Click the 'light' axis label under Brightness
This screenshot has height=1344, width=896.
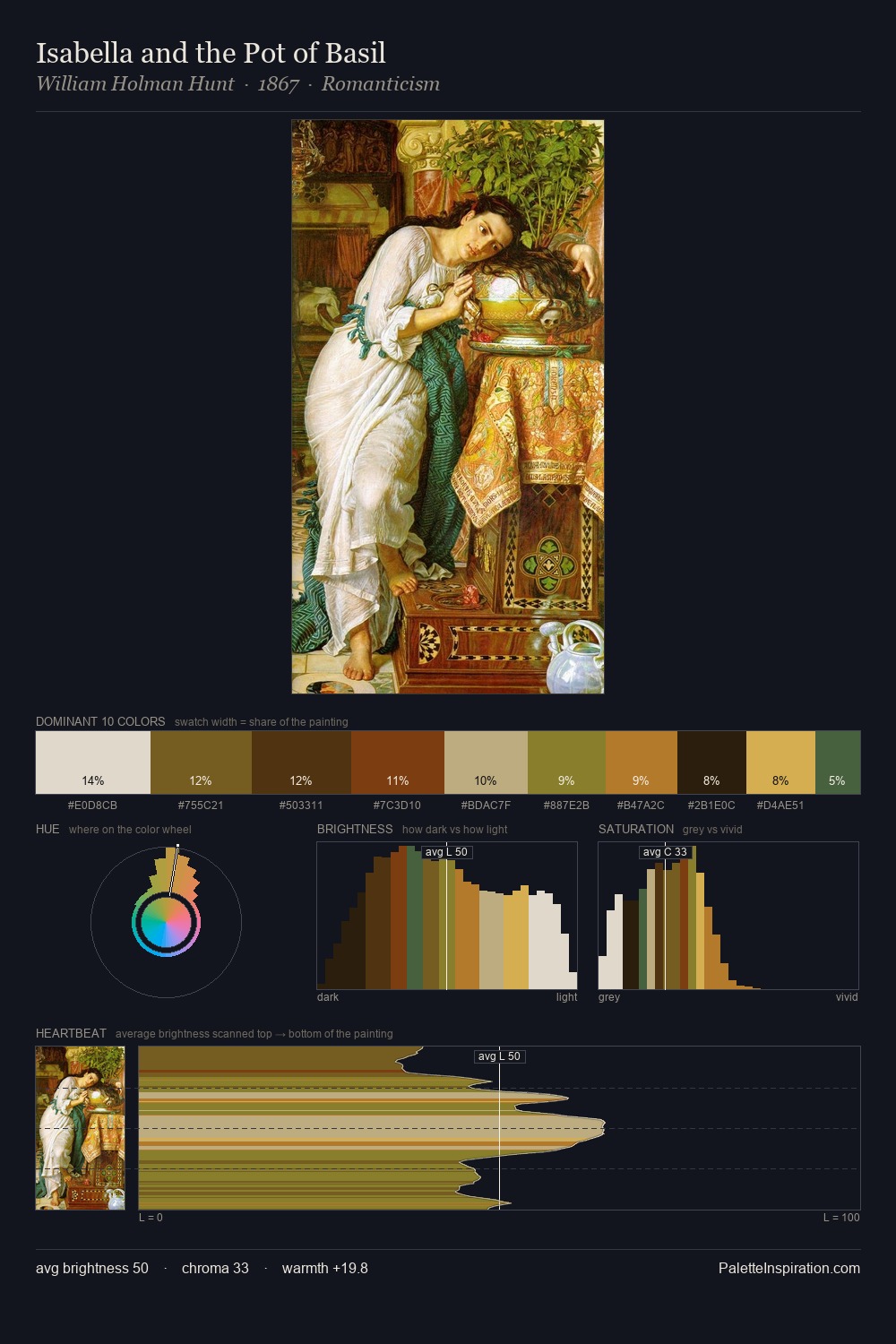pos(566,997)
